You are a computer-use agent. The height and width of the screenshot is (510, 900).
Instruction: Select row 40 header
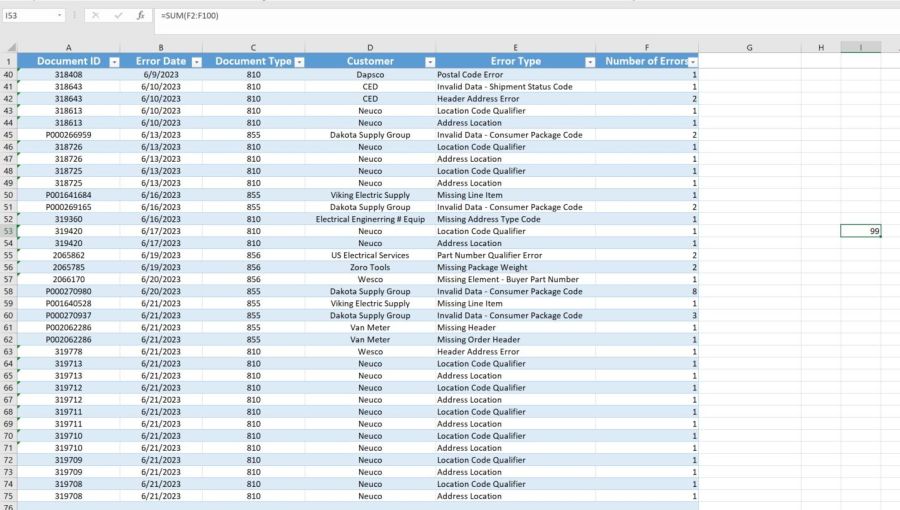coord(9,75)
